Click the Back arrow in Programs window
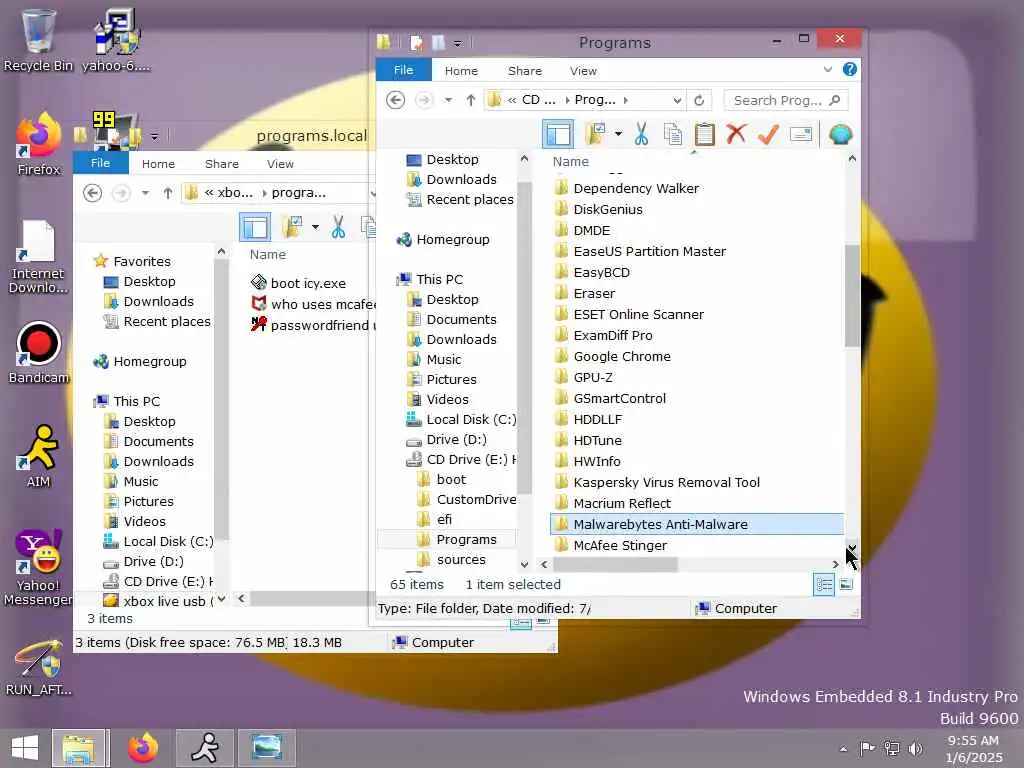Screen dimensions: 1024x768 tap(395, 100)
